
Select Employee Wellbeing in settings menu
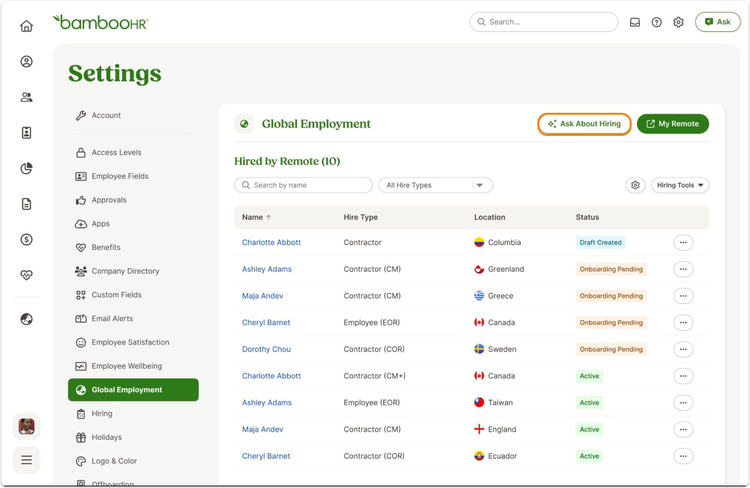(x=127, y=366)
